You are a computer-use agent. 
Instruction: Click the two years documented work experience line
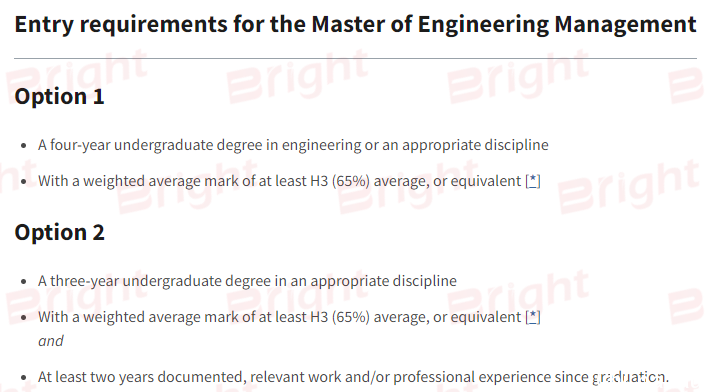click(353, 377)
